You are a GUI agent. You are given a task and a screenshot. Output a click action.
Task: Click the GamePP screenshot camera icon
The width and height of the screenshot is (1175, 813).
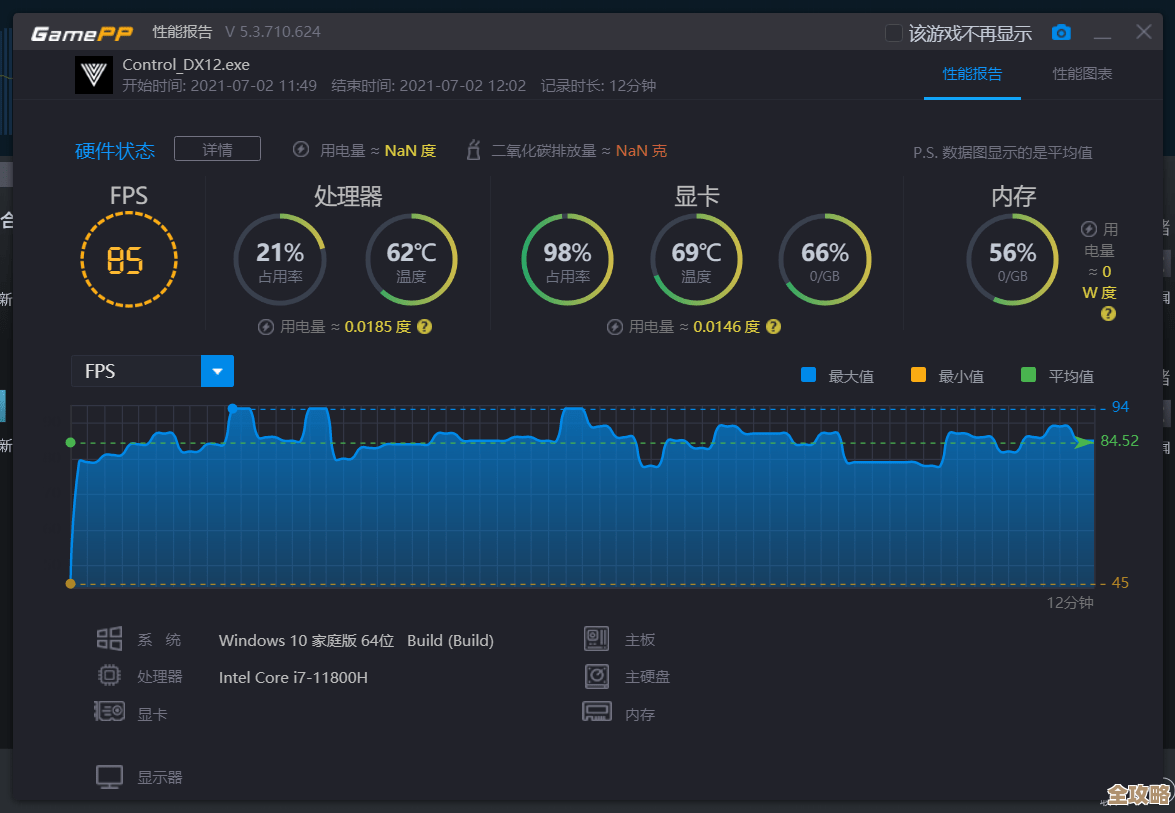click(x=1060, y=32)
